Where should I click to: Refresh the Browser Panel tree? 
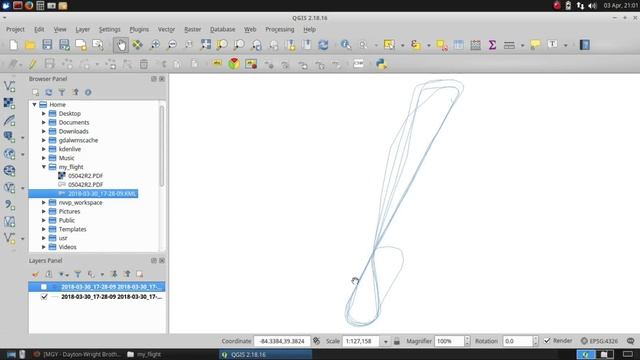pyautogui.click(x=49, y=92)
